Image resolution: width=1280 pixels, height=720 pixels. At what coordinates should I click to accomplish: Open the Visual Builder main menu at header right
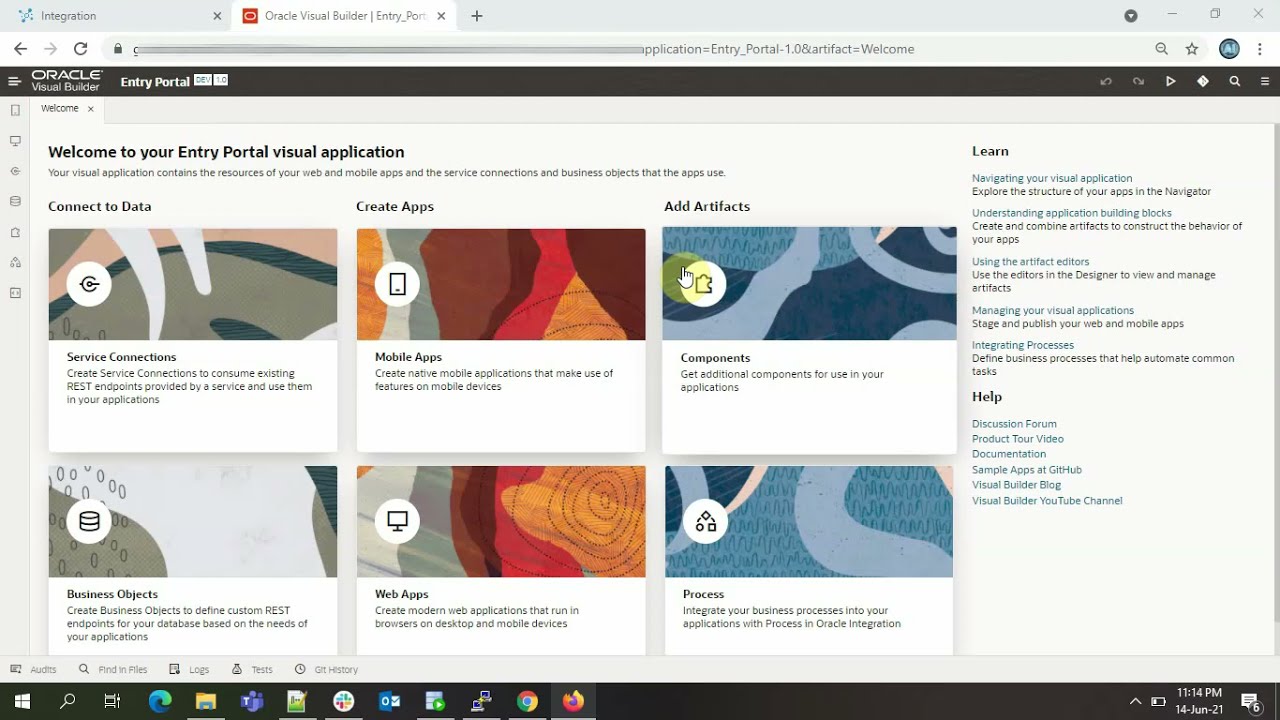pyautogui.click(x=1265, y=82)
